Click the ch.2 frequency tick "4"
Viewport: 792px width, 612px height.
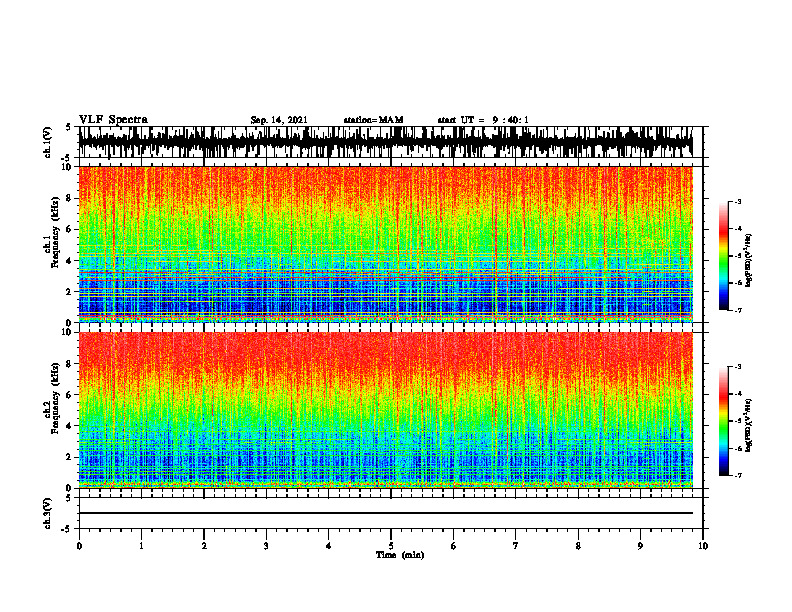tap(69, 426)
